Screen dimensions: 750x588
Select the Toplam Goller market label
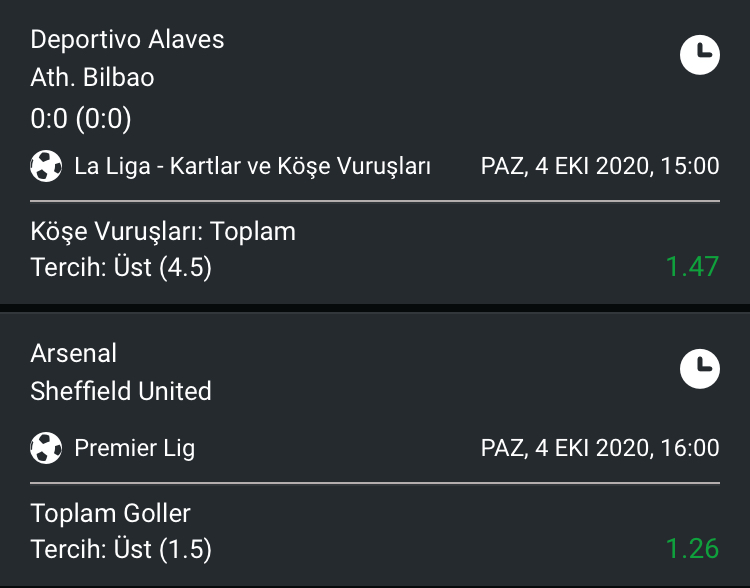pos(110,513)
